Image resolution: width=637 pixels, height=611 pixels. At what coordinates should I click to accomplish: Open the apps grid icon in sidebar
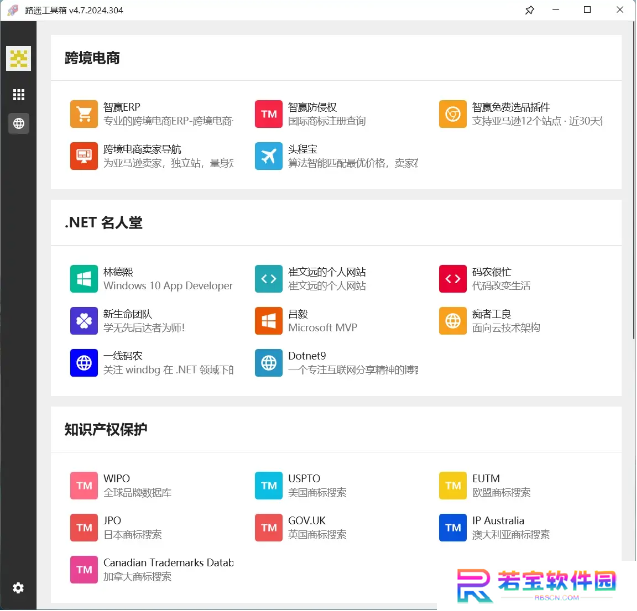(x=18, y=95)
